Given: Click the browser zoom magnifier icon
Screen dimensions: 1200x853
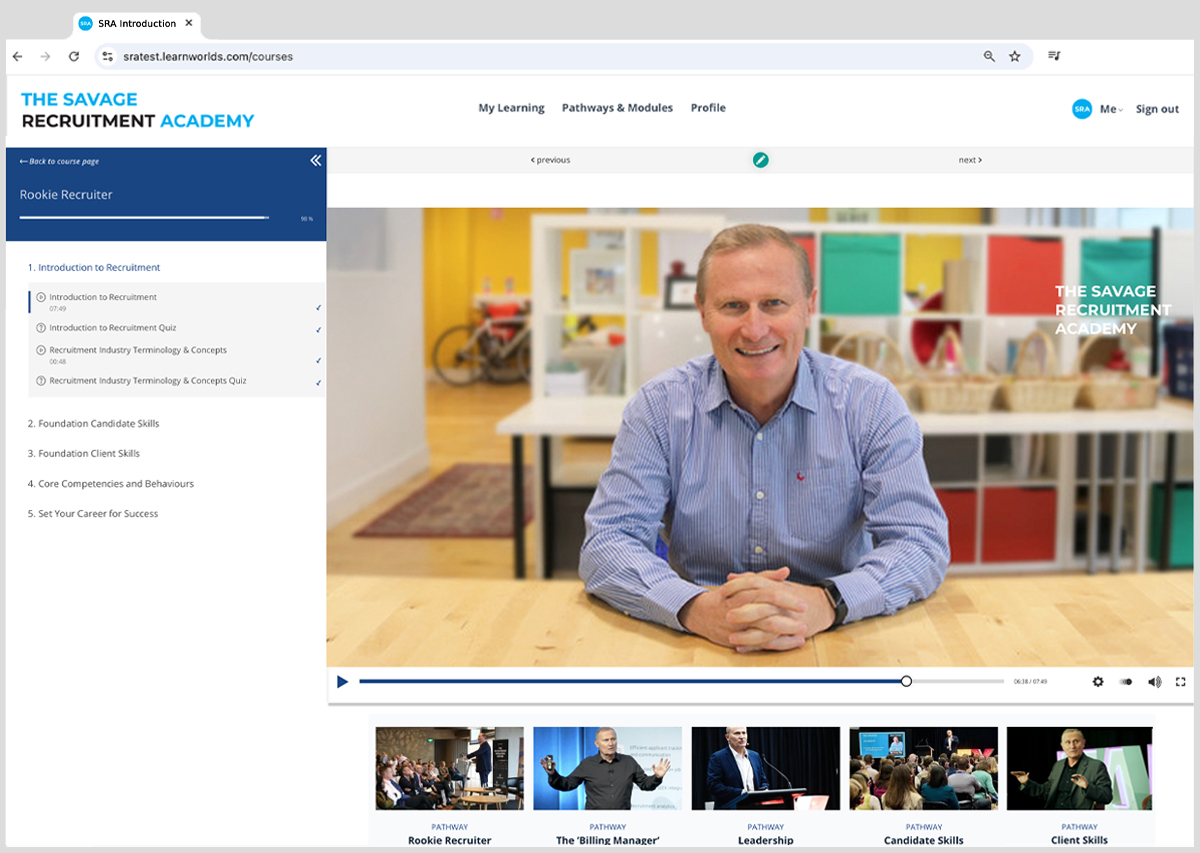Looking at the screenshot, I should (989, 57).
